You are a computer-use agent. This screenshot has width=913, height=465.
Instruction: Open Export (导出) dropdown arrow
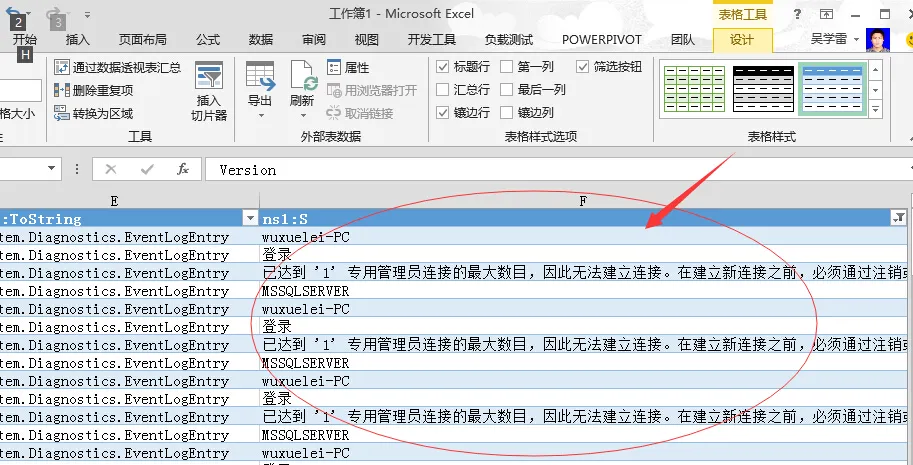click(x=260, y=115)
